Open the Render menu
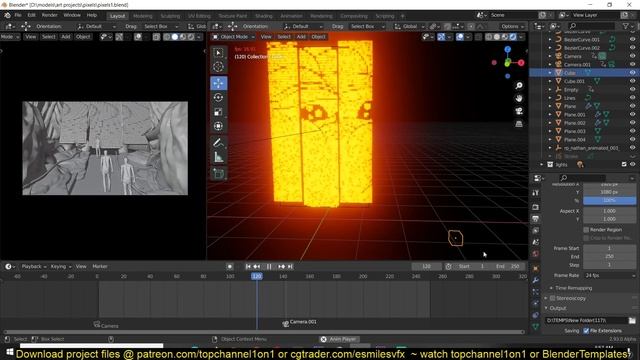Screen dimensions: 640x360 click(x=50, y=15)
